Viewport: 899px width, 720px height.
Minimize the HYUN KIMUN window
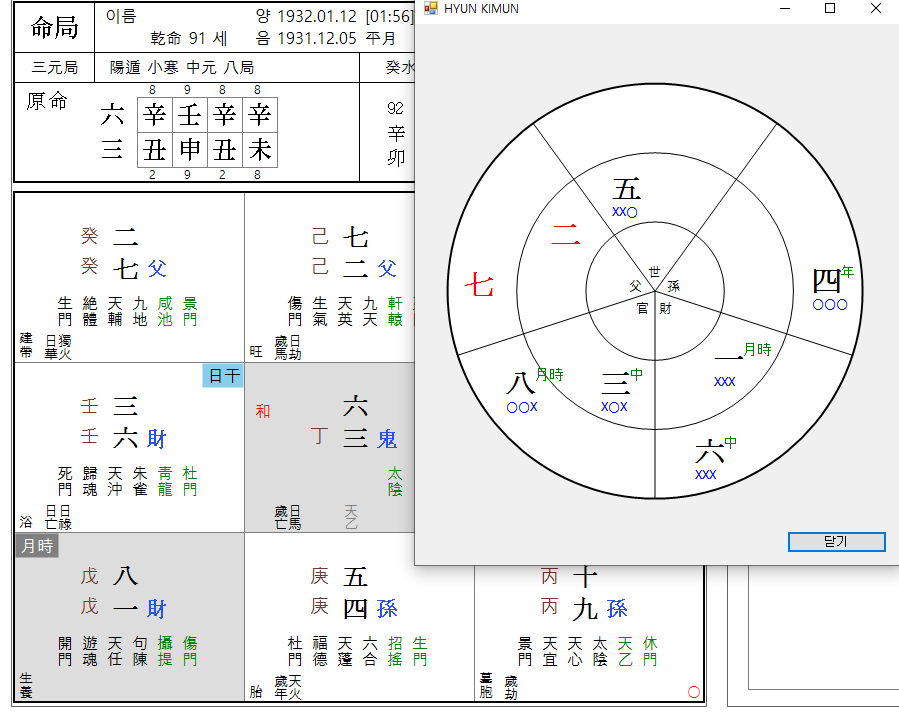pyautogui.click(x=785, y=8)
